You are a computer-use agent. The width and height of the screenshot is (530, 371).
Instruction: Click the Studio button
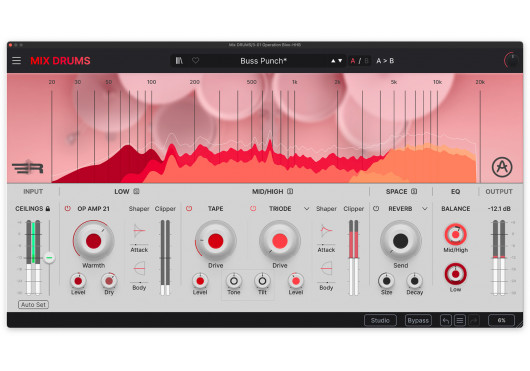tap(380, 320)
